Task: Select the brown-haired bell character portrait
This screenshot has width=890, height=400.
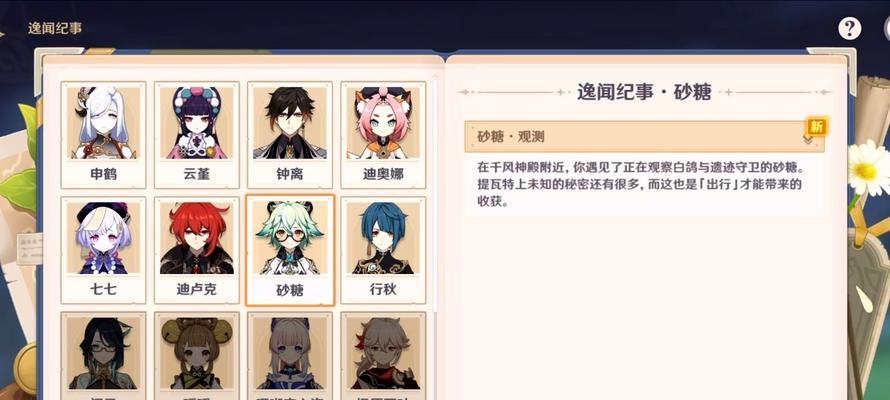Action: pyautogui.click(x=196, y=356)
